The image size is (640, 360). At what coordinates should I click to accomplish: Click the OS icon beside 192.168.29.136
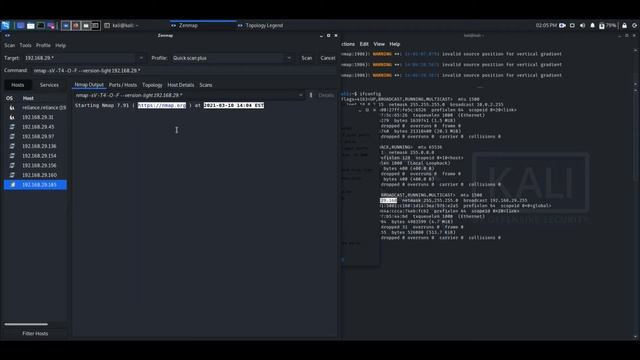pos(12,146)
